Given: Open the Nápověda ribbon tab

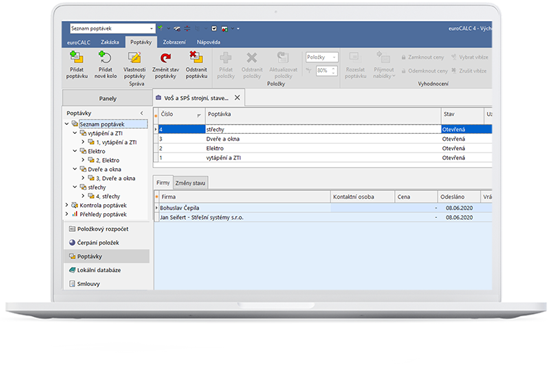Looking at the screenshot, I should [x=208, y=42].
